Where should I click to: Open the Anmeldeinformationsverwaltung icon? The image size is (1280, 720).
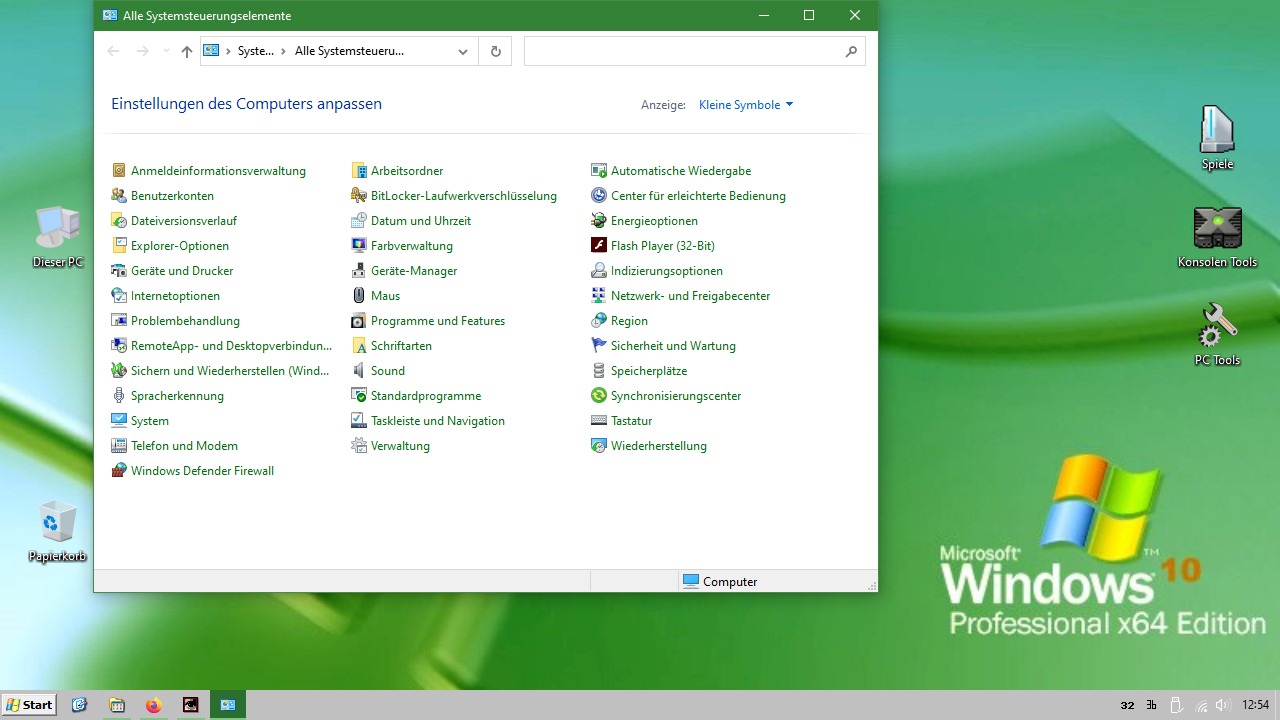pyautogui.click(x=119, y=171)
